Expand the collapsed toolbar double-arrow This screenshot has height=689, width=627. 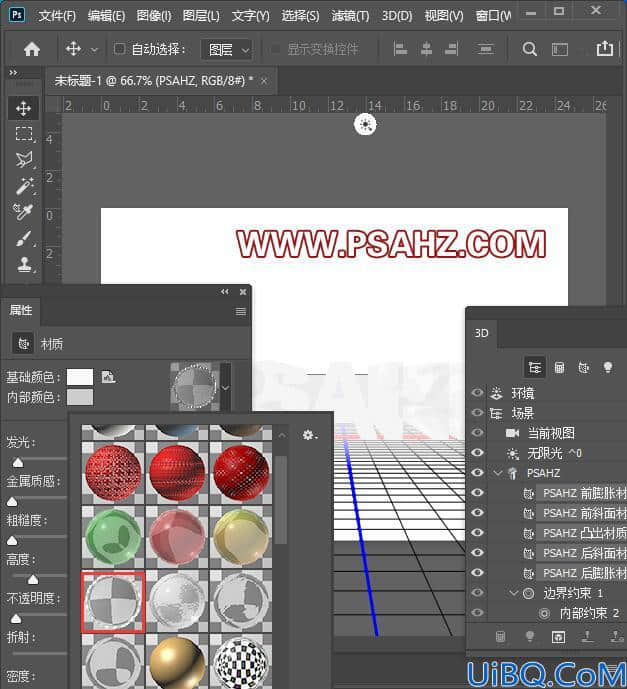13,73
